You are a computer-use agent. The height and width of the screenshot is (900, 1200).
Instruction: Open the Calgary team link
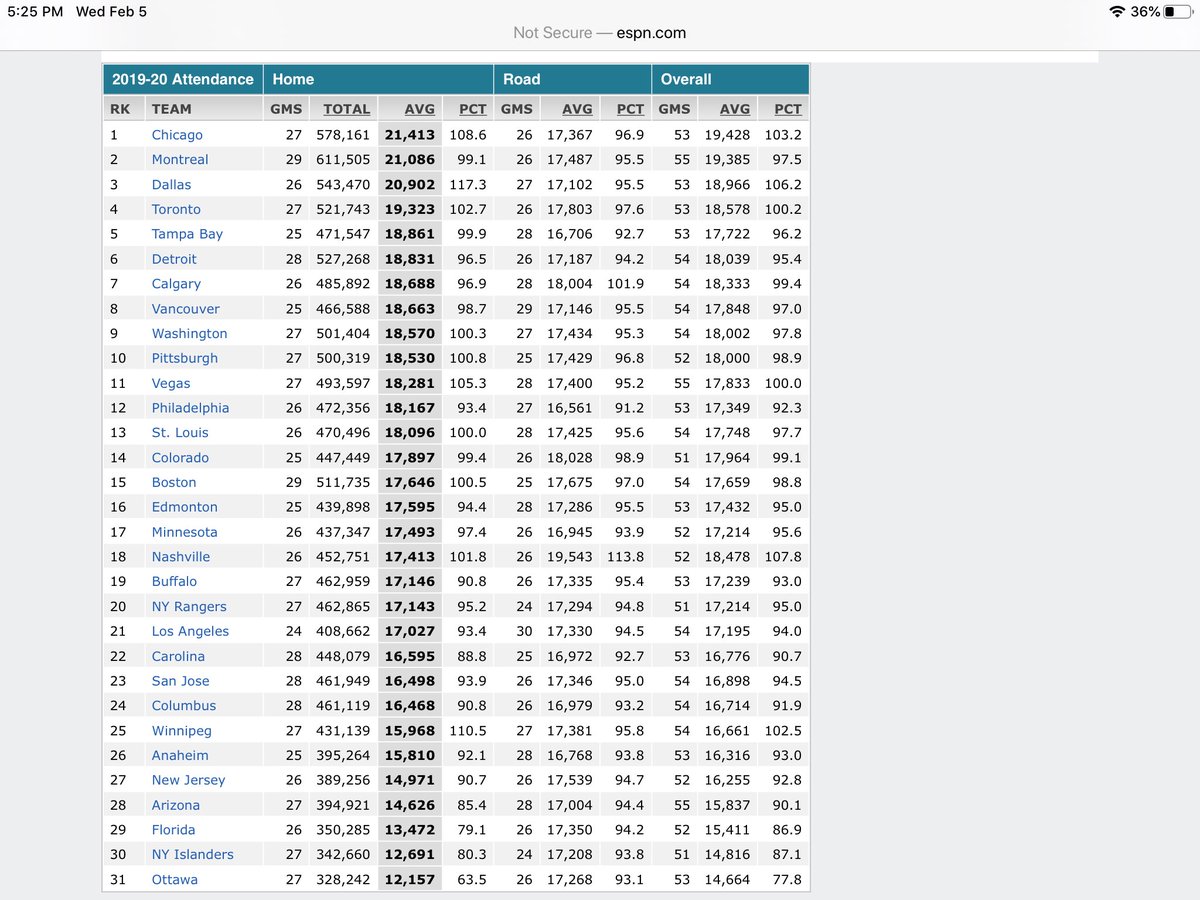pos(176,284)
